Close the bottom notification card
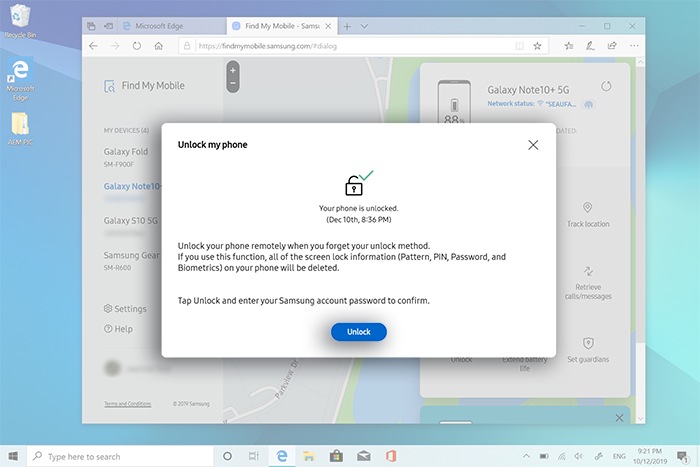The width and height of the screenshot is (700, 467). [619, 418]
